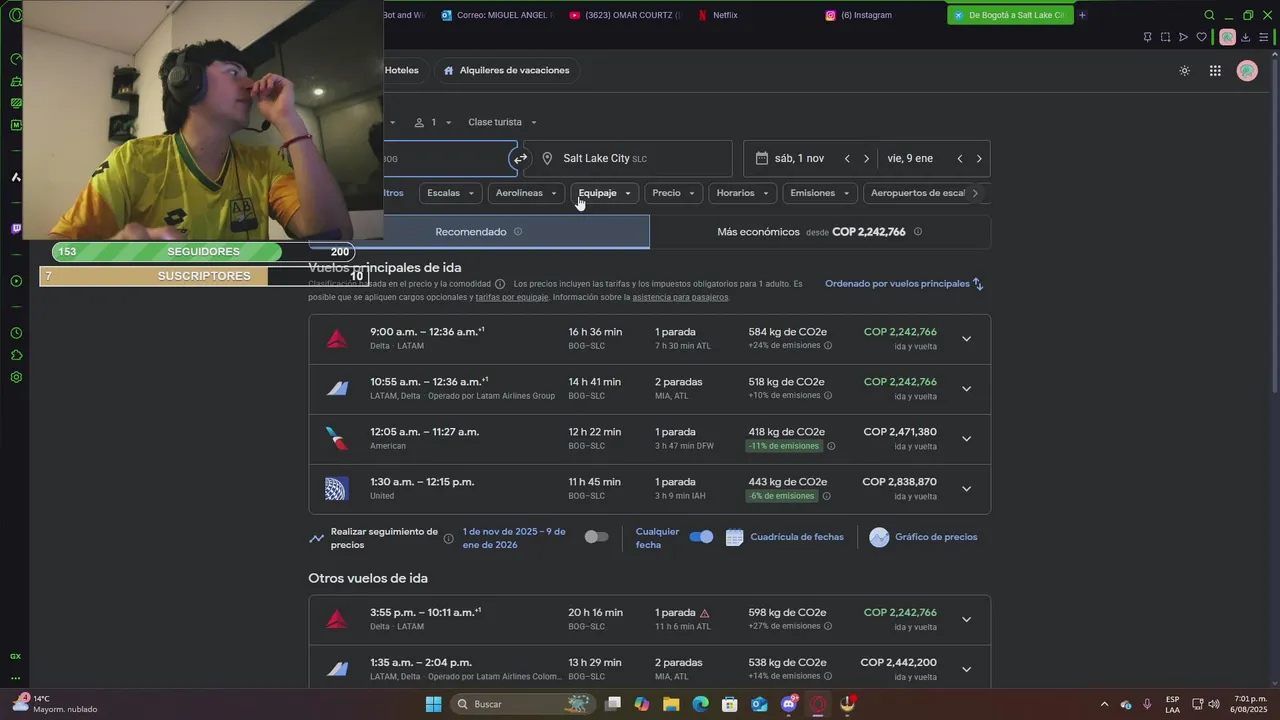Viewport: 1280px width, 720px height.
Task: Open the Equipaje filter dropdown
Action: [605, 193]
